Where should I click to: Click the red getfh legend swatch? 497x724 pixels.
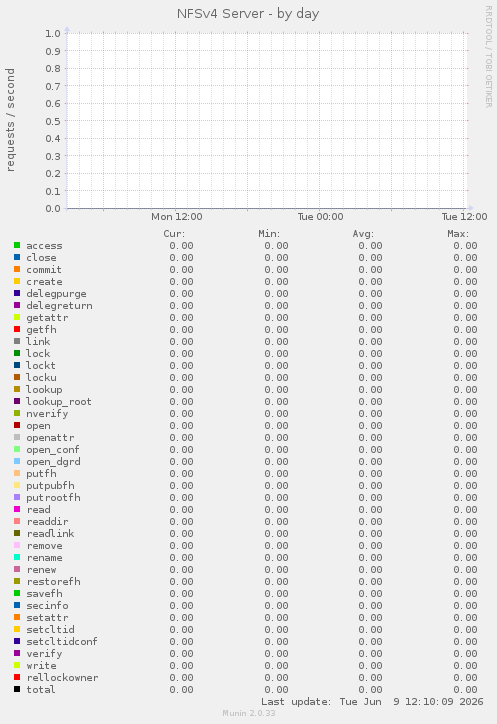coord(17,329)
